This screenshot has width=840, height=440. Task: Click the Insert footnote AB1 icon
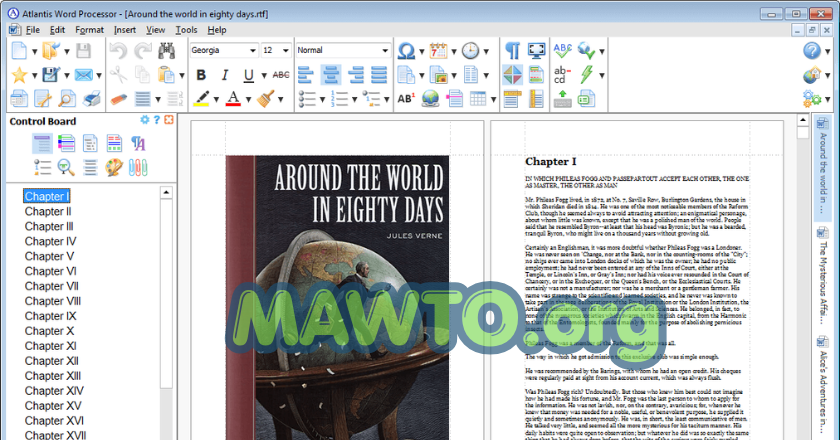(406, 99)
